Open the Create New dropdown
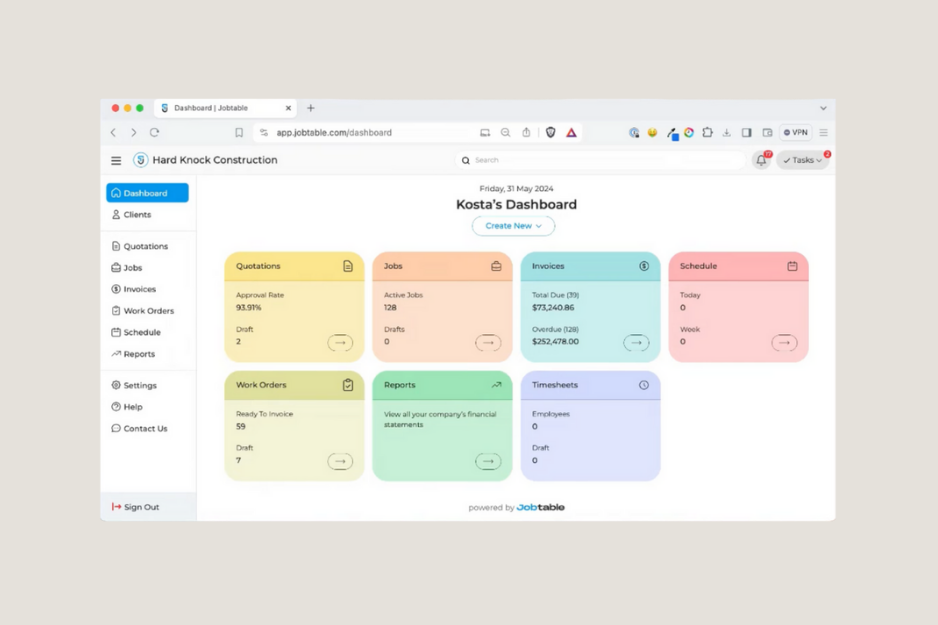This screenshot has width=938, height=625. [513, 225]
